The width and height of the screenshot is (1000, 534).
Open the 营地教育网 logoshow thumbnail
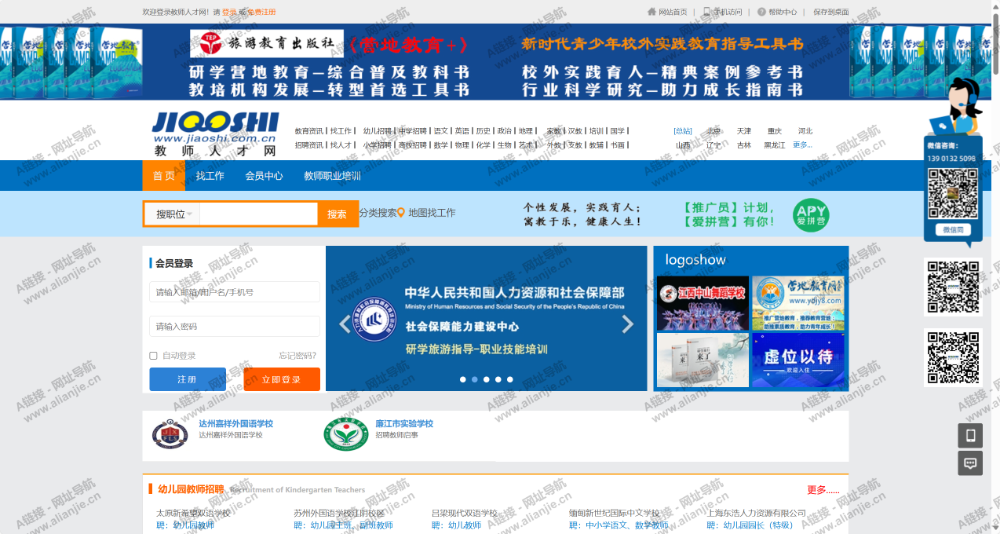click(798, 303)
